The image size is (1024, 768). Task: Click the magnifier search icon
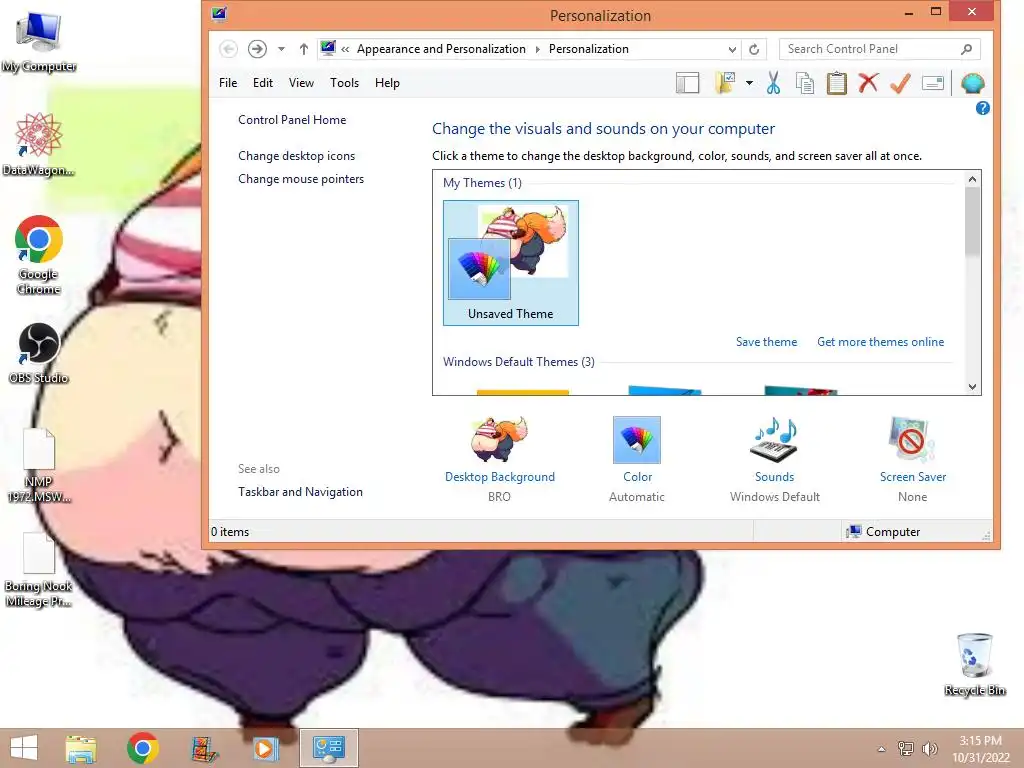point(967,49)
